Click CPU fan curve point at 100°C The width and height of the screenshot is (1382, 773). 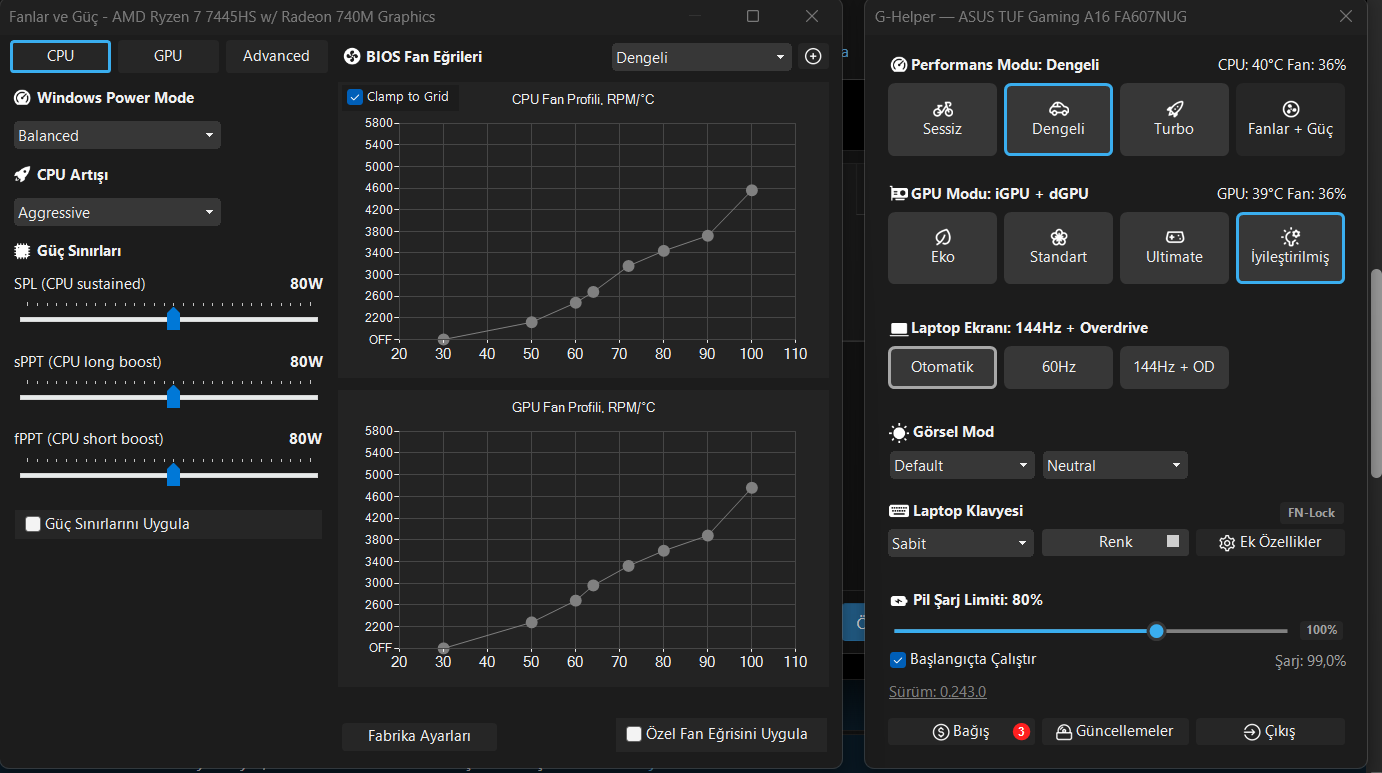pos(751,190)
